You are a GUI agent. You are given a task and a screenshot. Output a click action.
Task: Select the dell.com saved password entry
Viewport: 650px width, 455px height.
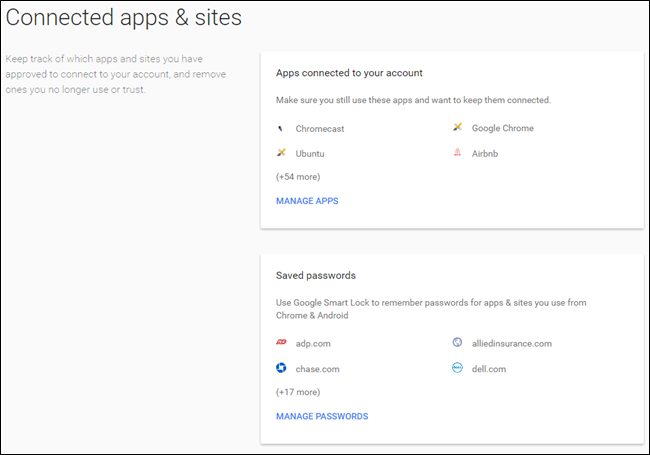(489, 369)
